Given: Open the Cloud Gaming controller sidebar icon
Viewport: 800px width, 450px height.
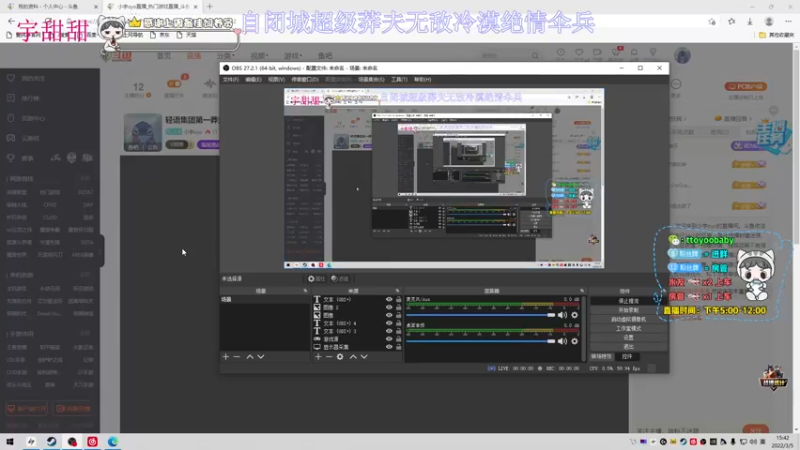Looking at the screenshot, I should pos(11,138).
